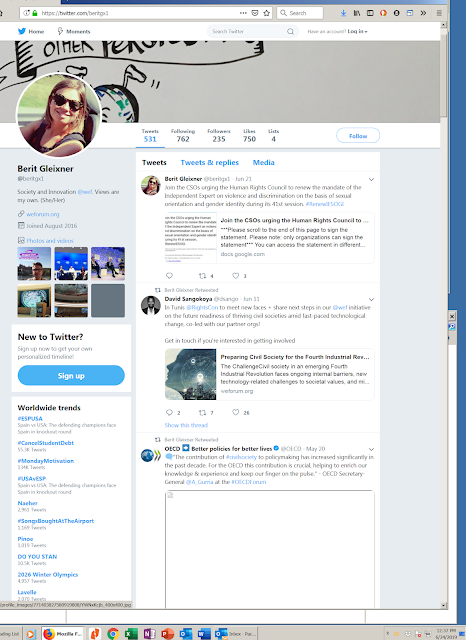Open the Moments lightning icon
The height and width of the screenshot is (640, 466).
tap(60, 31)
